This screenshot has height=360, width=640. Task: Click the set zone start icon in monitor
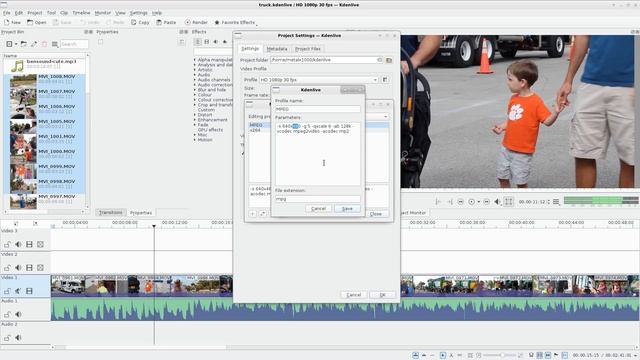tap(438, 202)
